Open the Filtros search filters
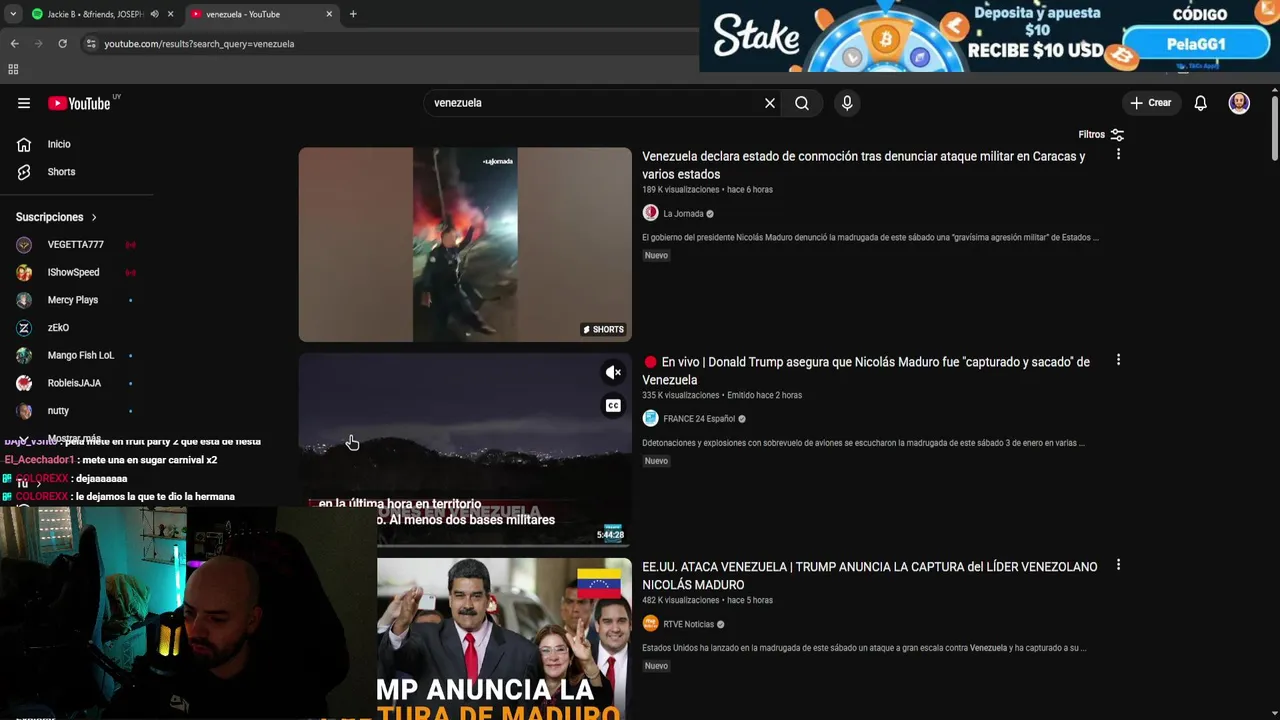This screenshot has width=1280, height=720. [1101, 134]
